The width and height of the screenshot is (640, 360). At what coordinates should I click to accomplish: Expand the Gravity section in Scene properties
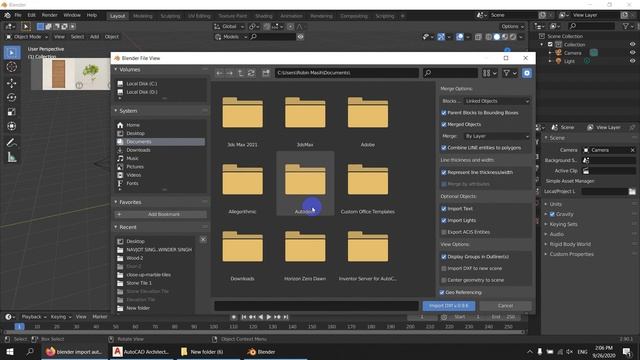546,214
